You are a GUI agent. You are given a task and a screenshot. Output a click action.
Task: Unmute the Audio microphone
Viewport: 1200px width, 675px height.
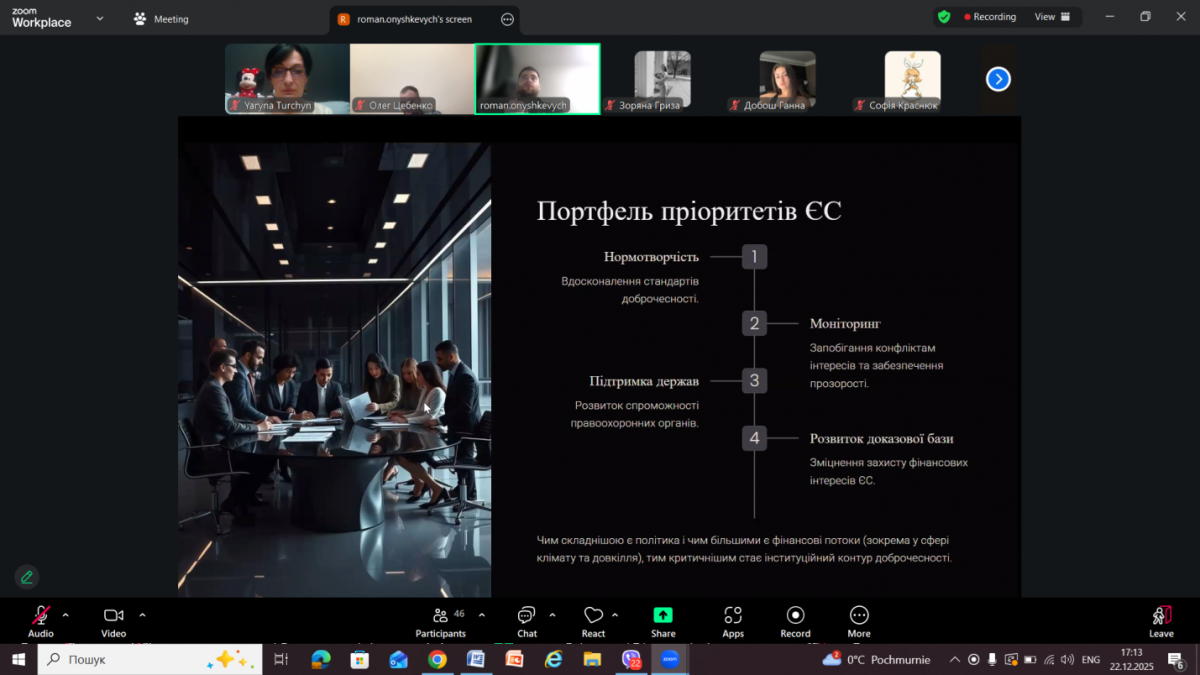pyautogui.click(x=41, y=616)
